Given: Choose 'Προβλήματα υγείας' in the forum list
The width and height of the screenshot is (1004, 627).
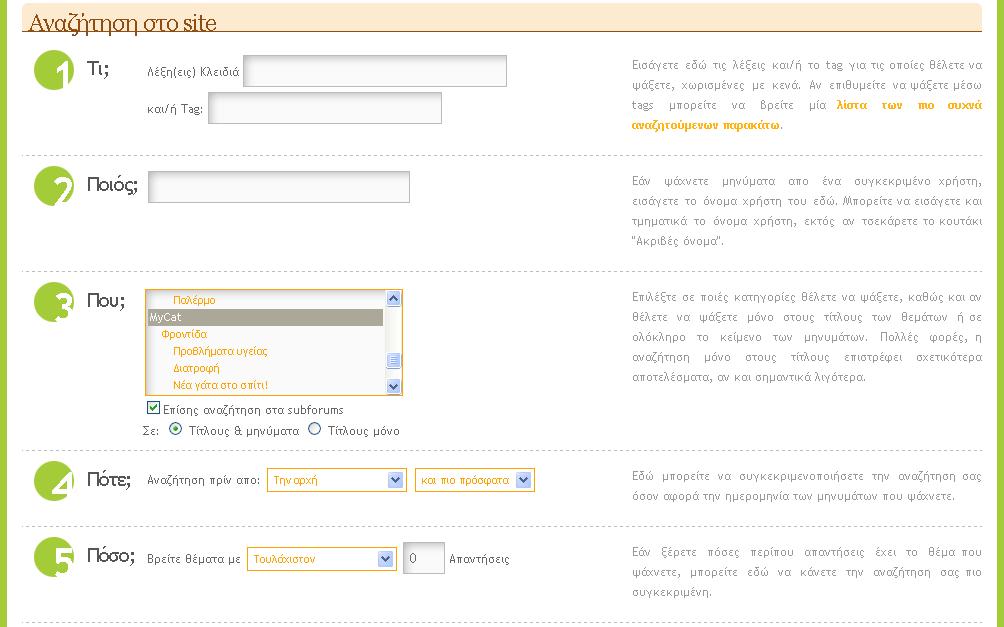Looking at the screenshot, I should point(220,351).
